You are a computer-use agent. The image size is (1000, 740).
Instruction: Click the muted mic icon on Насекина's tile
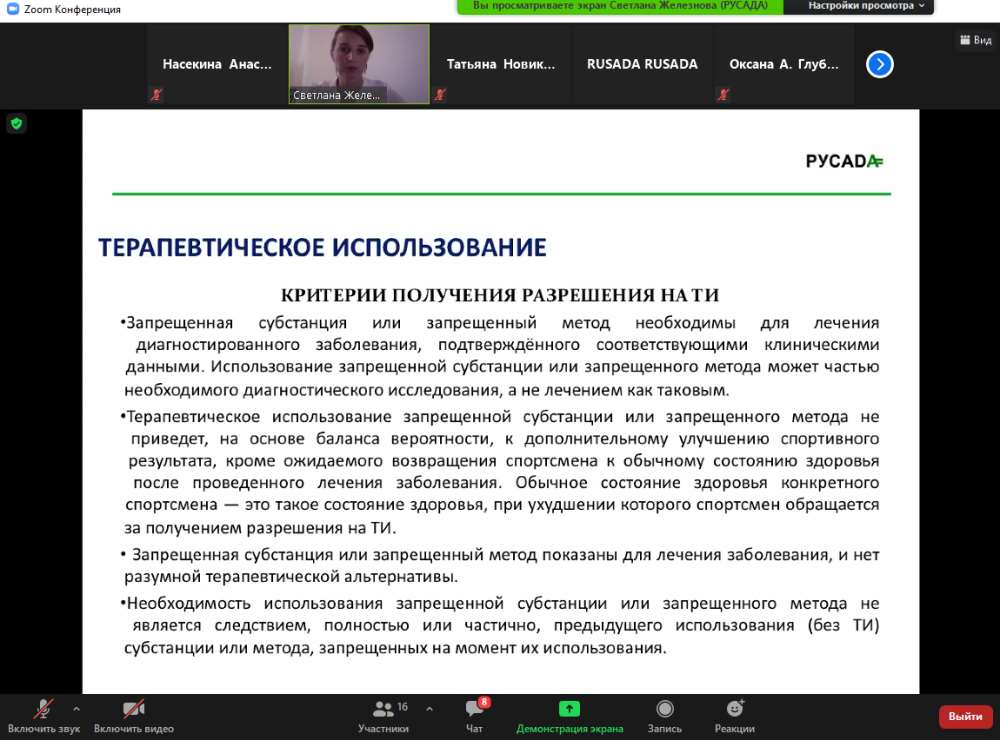(156, 95)
